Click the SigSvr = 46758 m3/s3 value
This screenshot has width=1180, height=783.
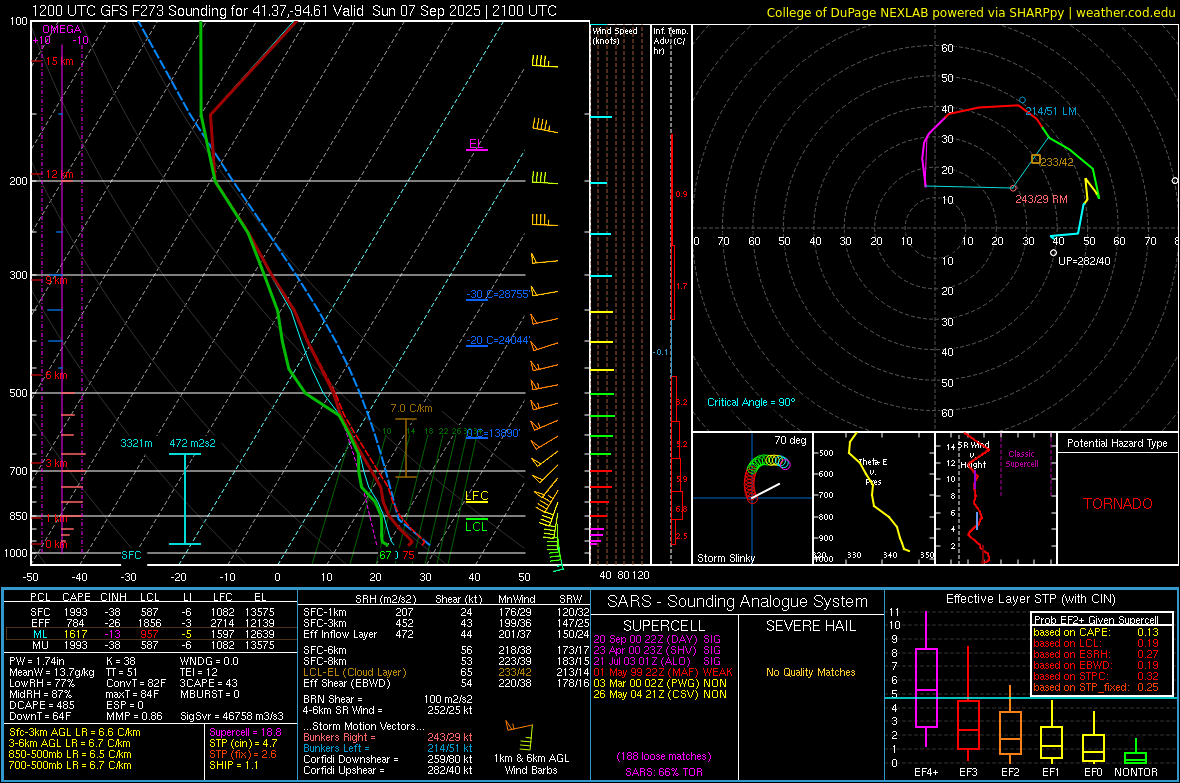[x=232, y=716]
